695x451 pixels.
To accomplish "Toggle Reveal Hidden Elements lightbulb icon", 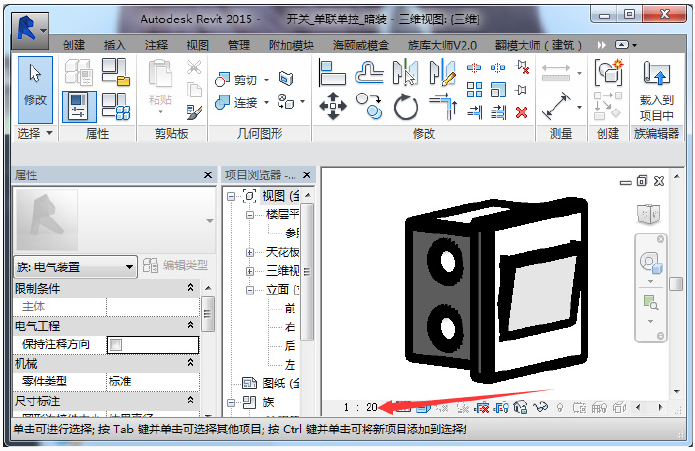I will coord(560,407).
